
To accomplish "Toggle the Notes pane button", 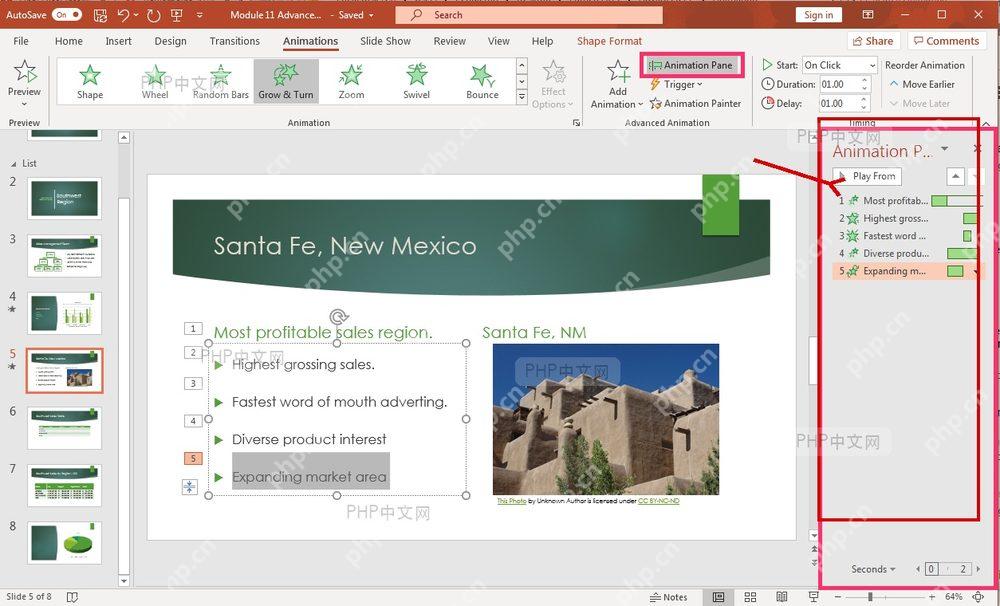I will pos(668,597).
